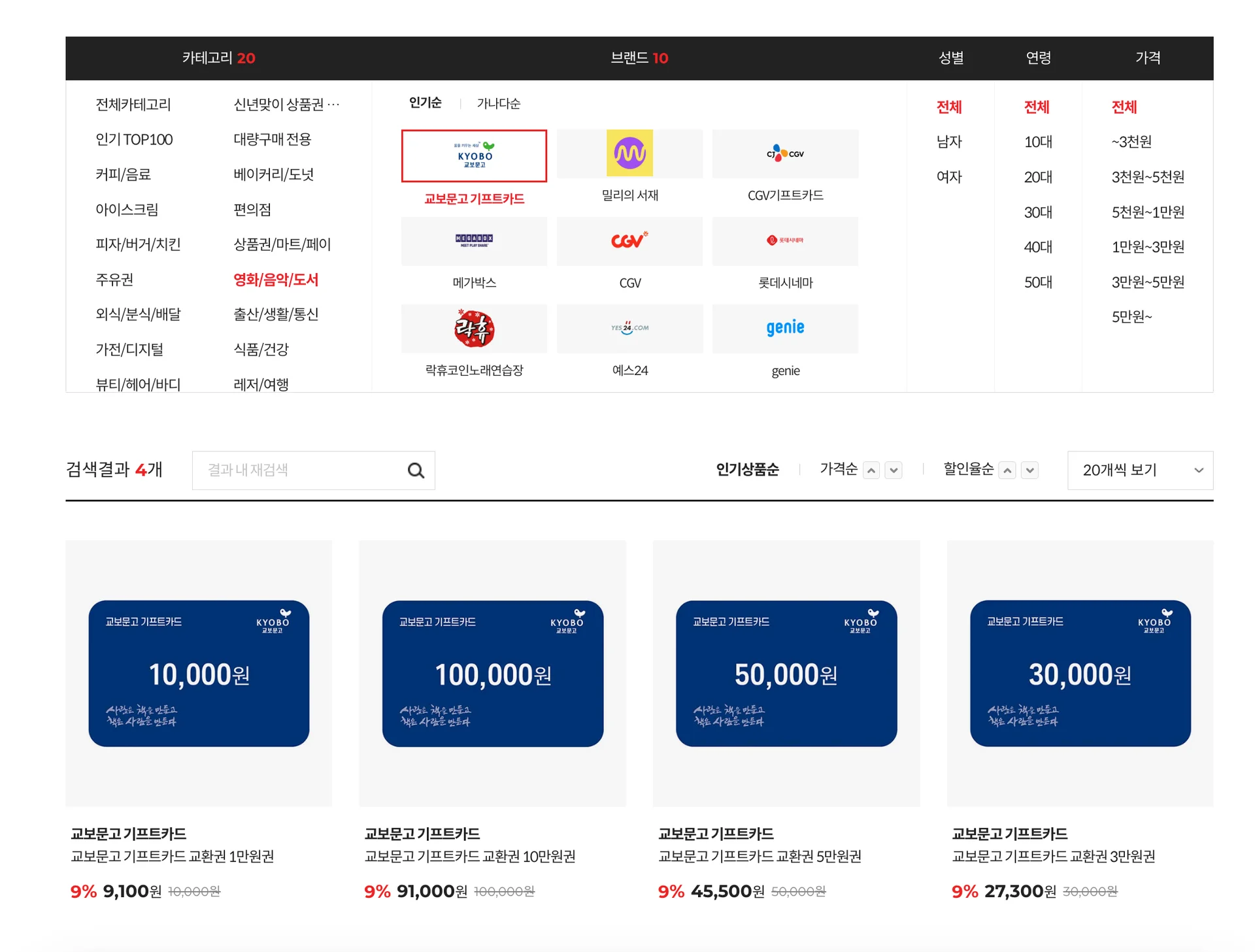Select 남자 under the gender filter

[x=949, y=142]
